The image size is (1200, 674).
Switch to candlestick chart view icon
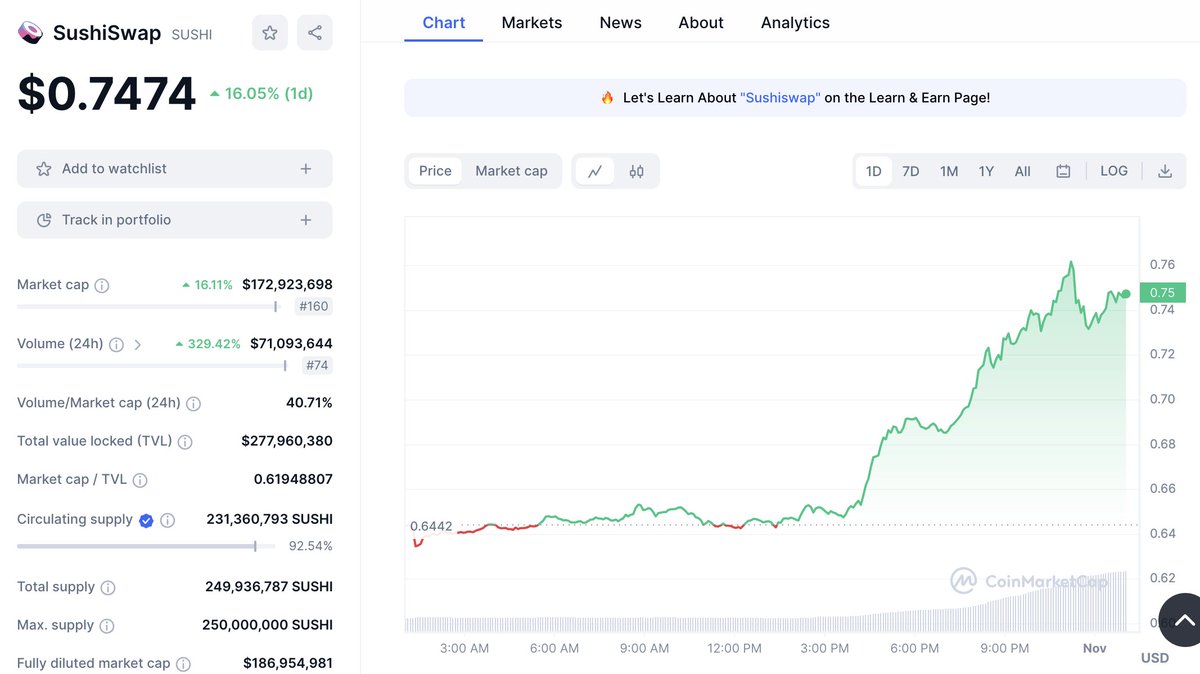point(636,170)
